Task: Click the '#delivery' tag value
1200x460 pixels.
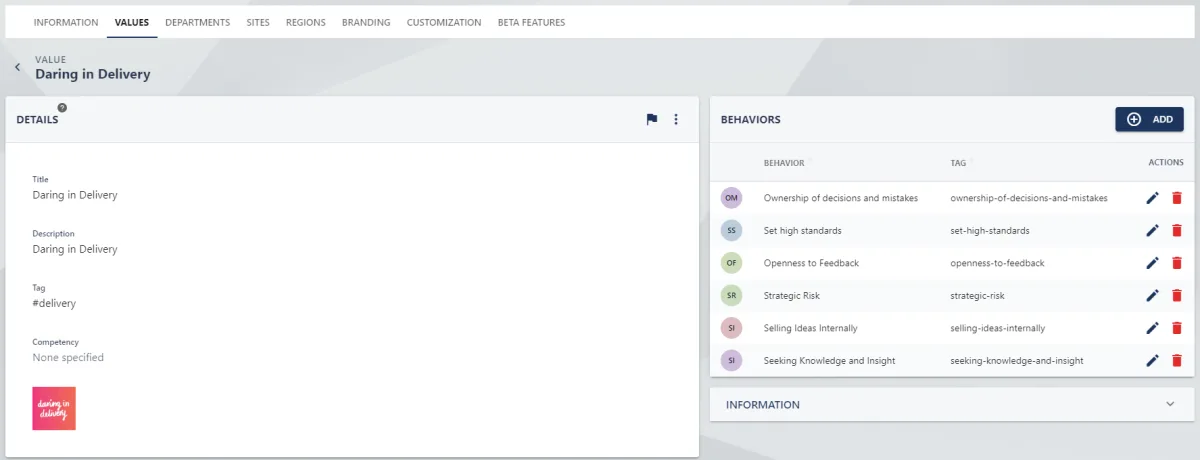Action: click(x=54, y=303)
